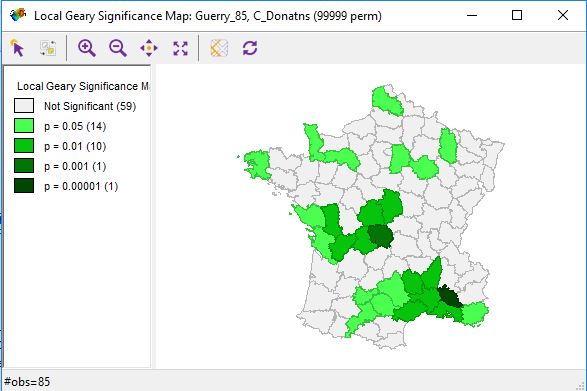Activate the Pan map tool
Screen dimensions: 587x391
pyautogui.click(x=149, y=48)
